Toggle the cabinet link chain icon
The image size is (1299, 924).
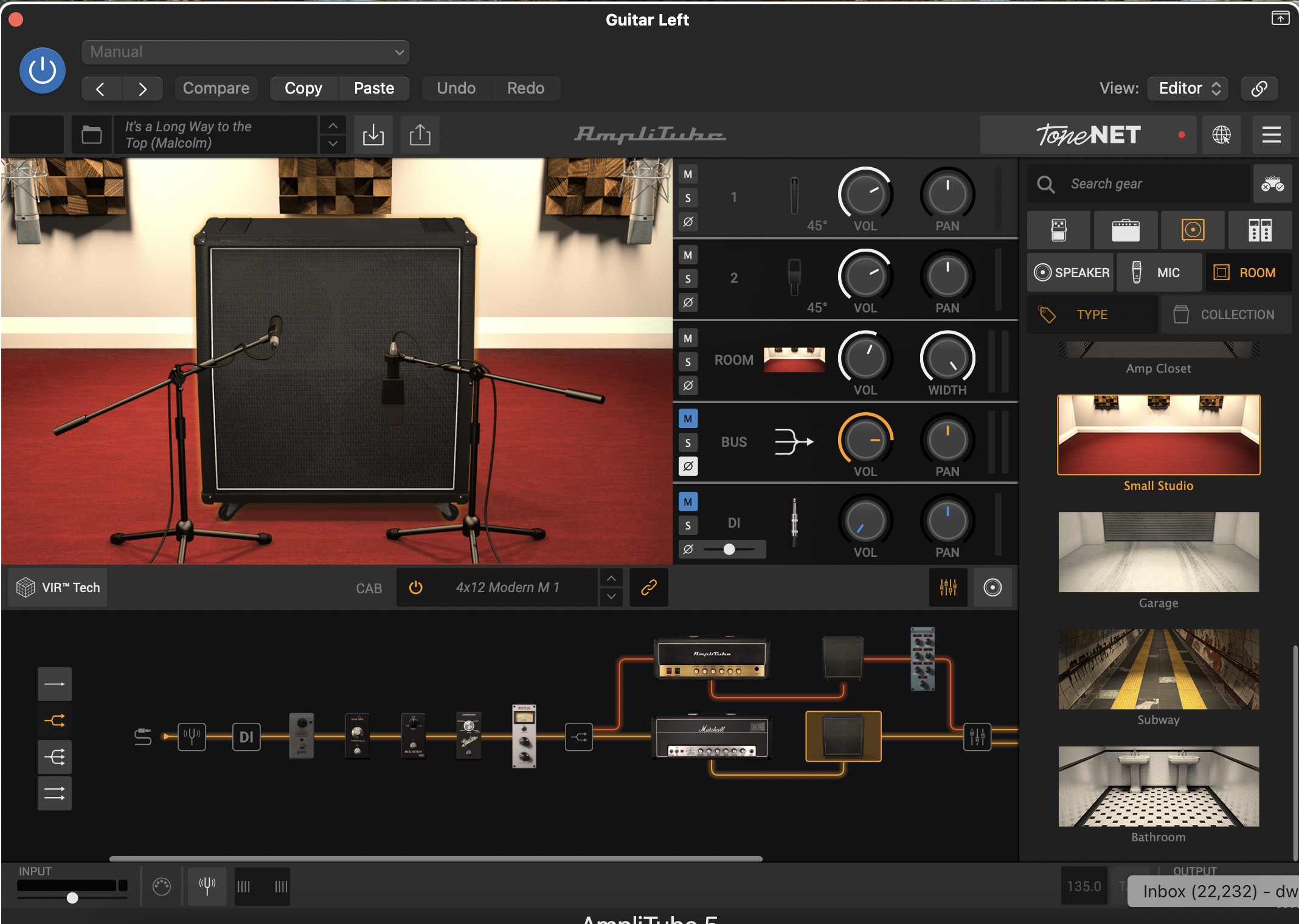[649, 588]
